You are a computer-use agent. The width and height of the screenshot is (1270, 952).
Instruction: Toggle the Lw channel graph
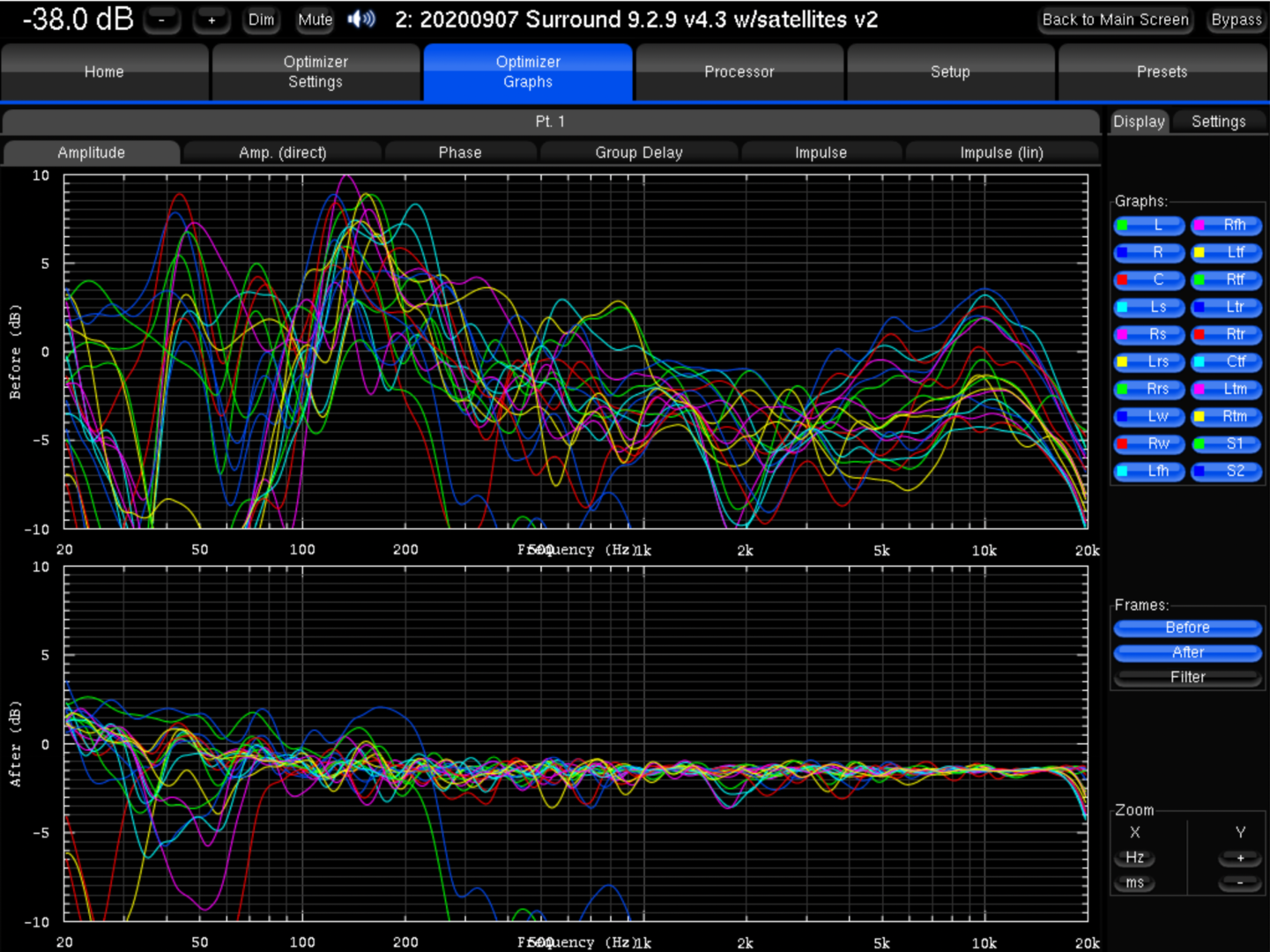pyautogui.click(x=1148, y=417)
